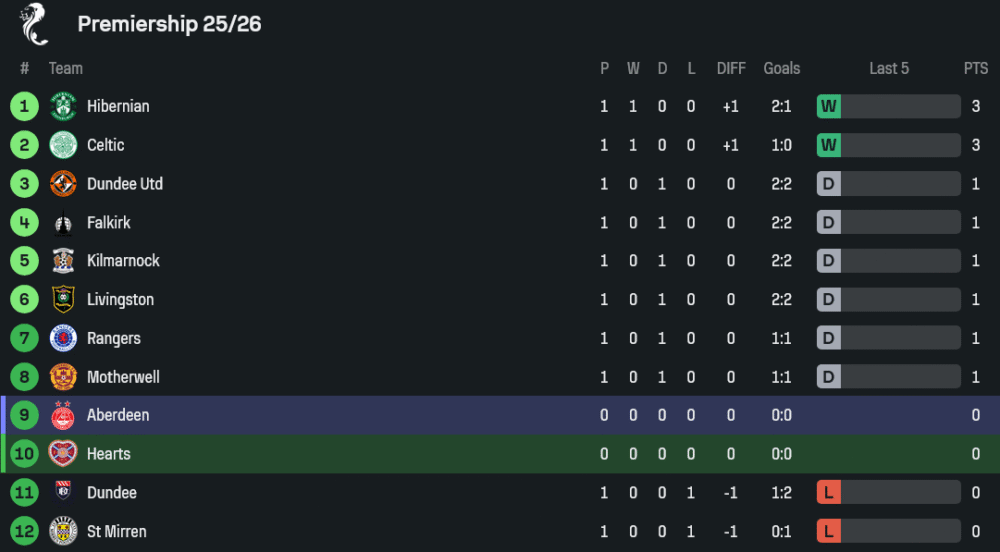Click the Hibernian club crest
The height and width of the screenshot is (552, 1000).
63,106
